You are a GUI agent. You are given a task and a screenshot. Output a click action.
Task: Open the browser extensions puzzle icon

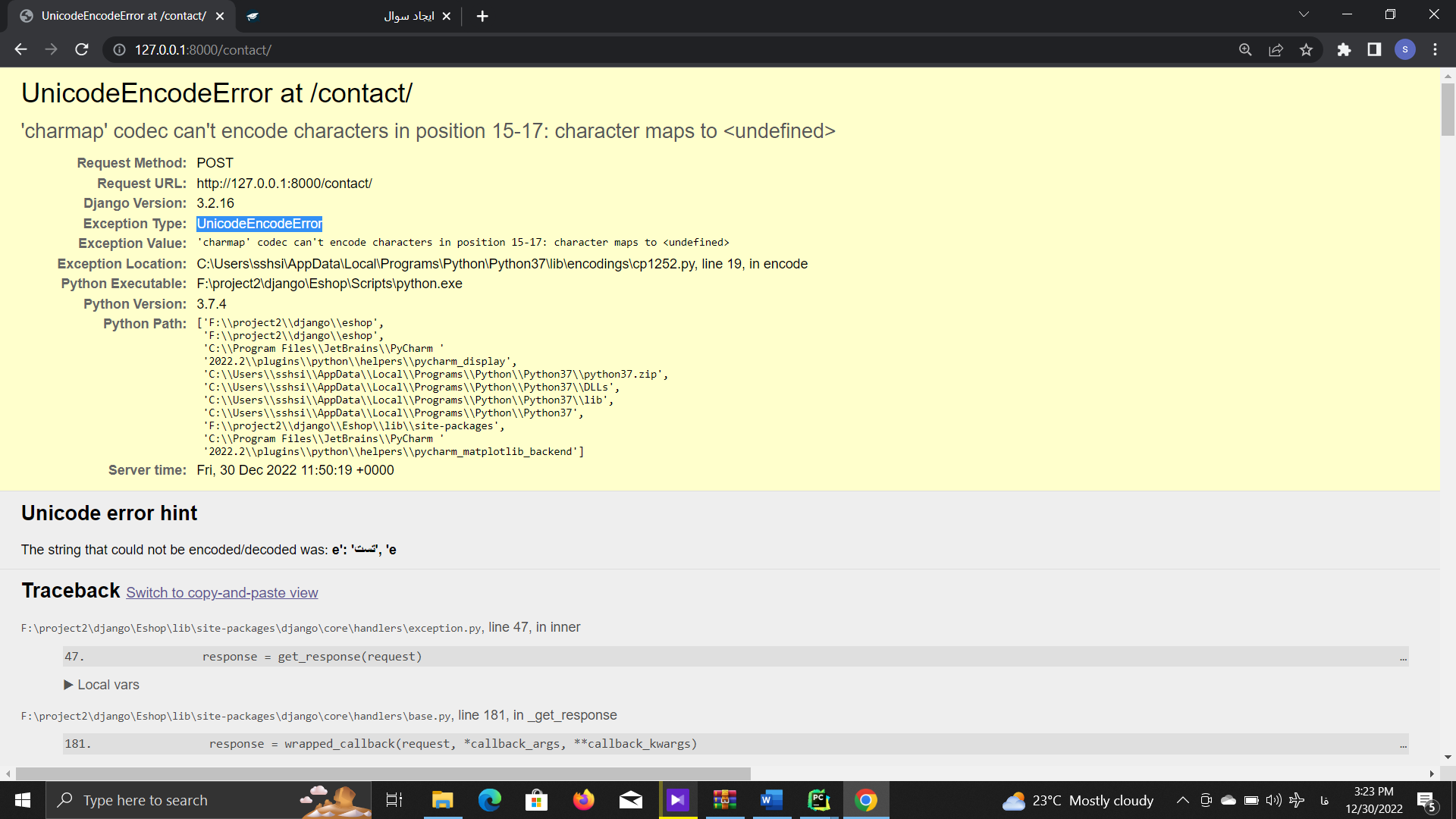1344,49
